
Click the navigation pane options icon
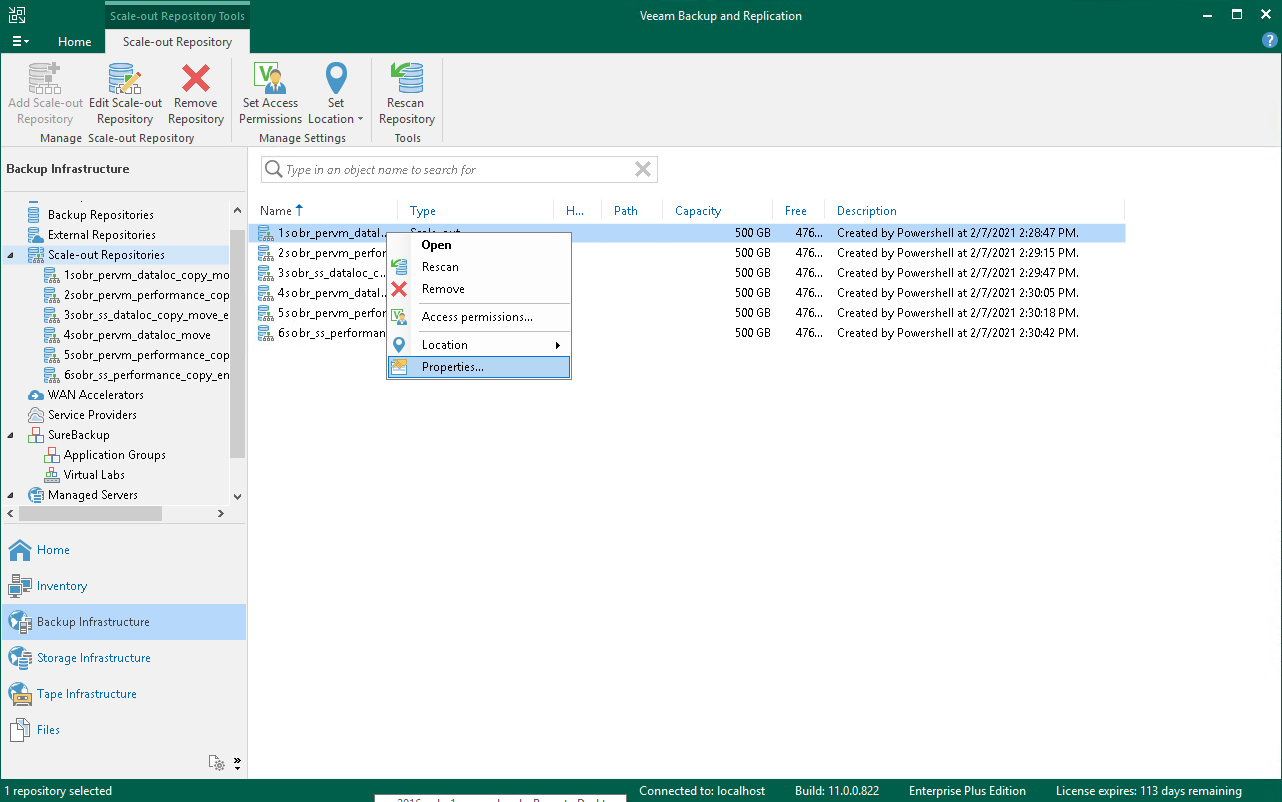click(x=217, y=763)
